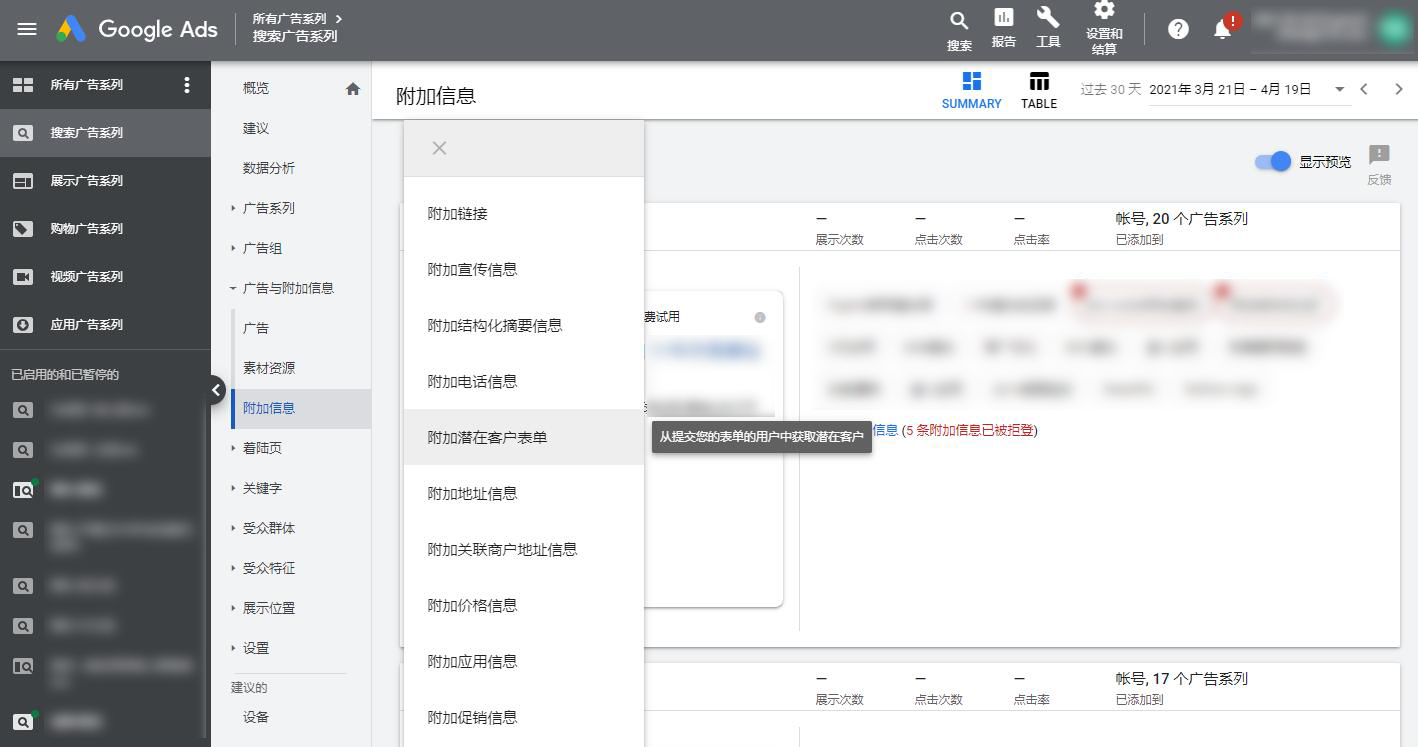Choose 附加价格信息 option

(524, 606)
